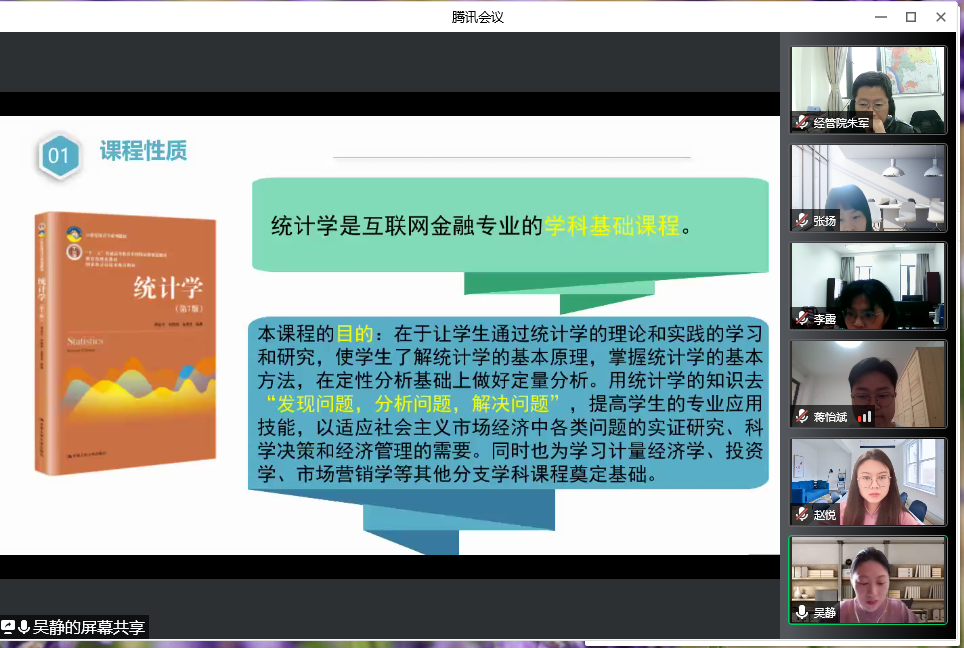
Task: Maximize the Tencent Meeting window
Action: tap(911, 16)
